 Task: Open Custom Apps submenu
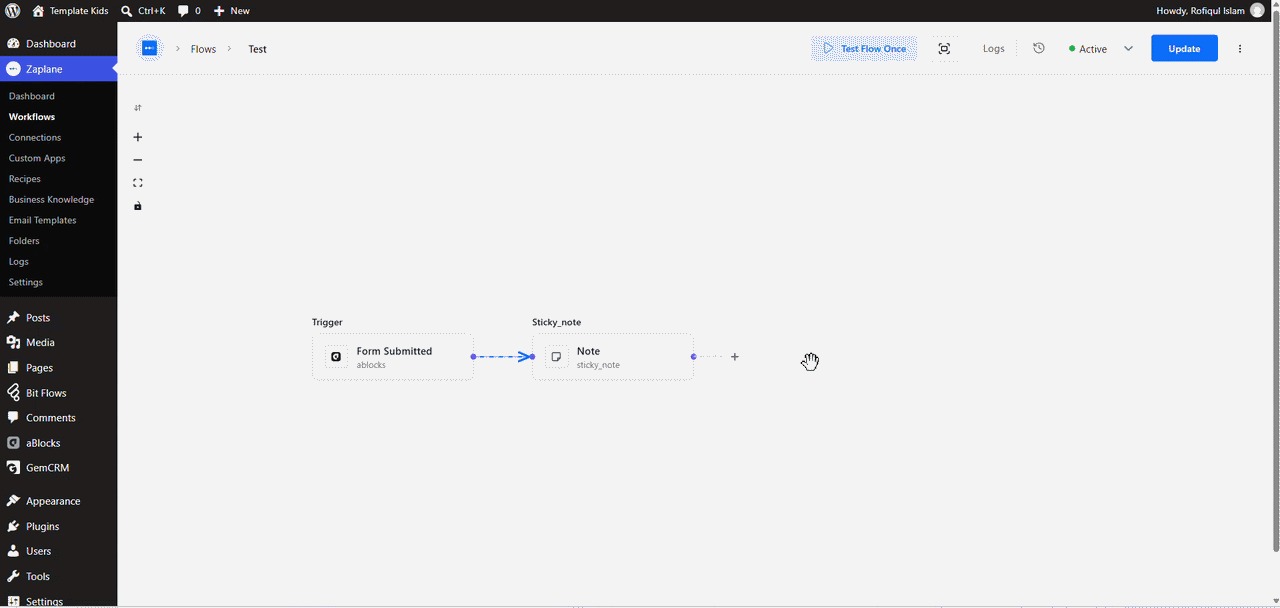pos(37,158)
